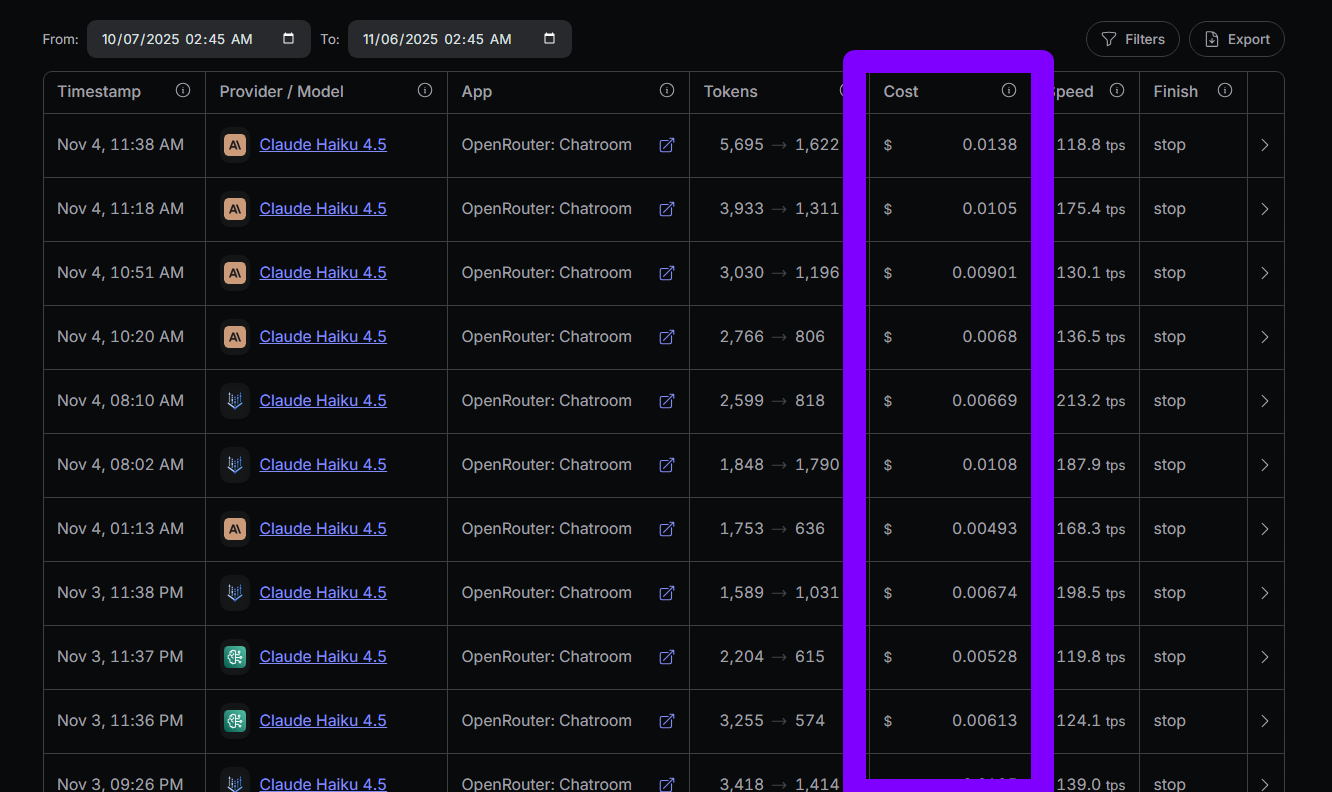
Task: Open app external link for Nov 4, 11:18 AM
Action: click(x=667, y=209)
